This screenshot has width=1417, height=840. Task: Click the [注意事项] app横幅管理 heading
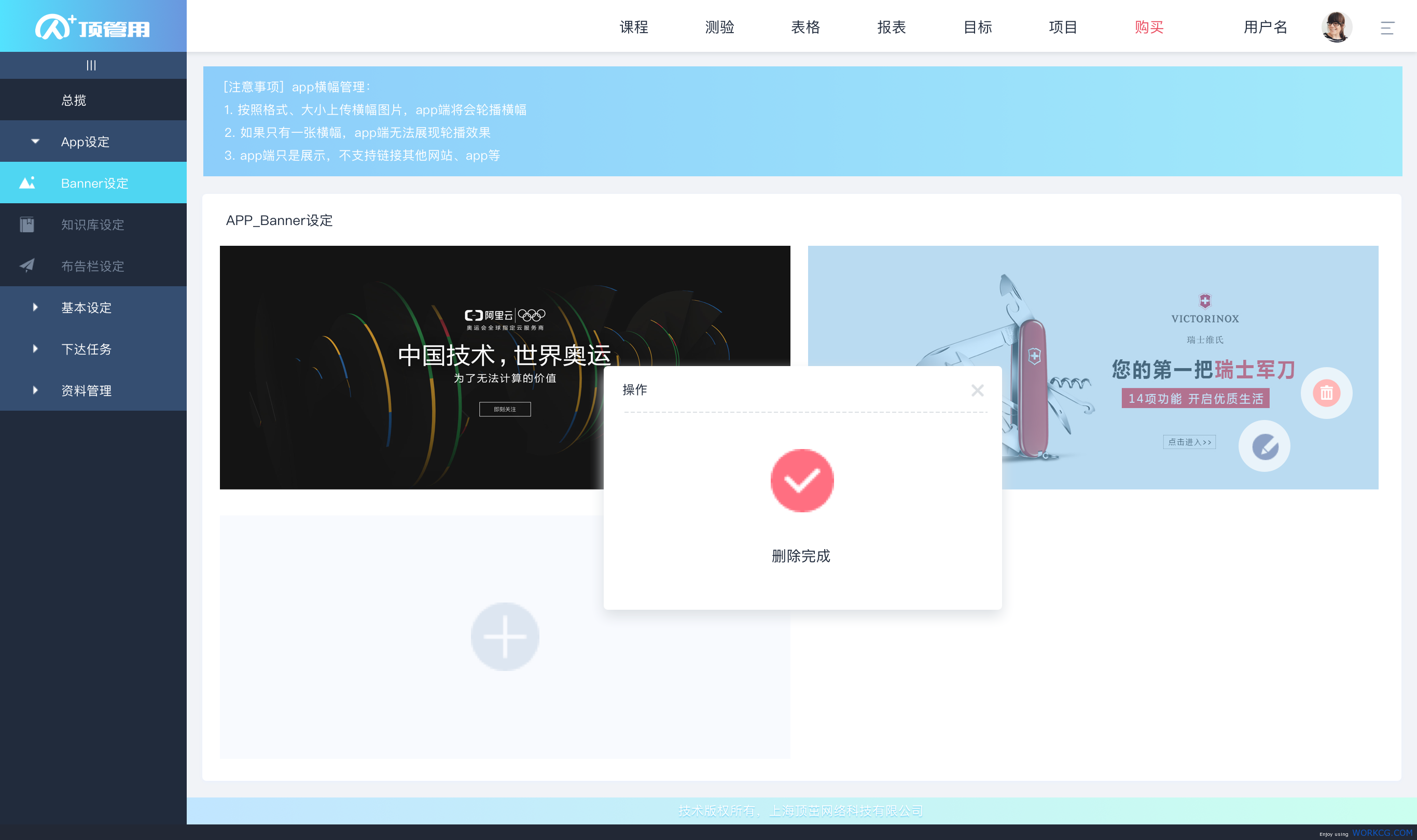pos(297,87)
